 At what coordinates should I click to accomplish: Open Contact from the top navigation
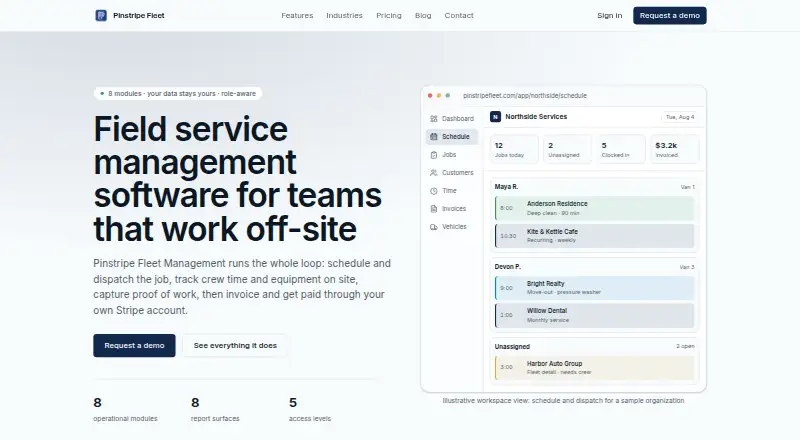point(459,15)
